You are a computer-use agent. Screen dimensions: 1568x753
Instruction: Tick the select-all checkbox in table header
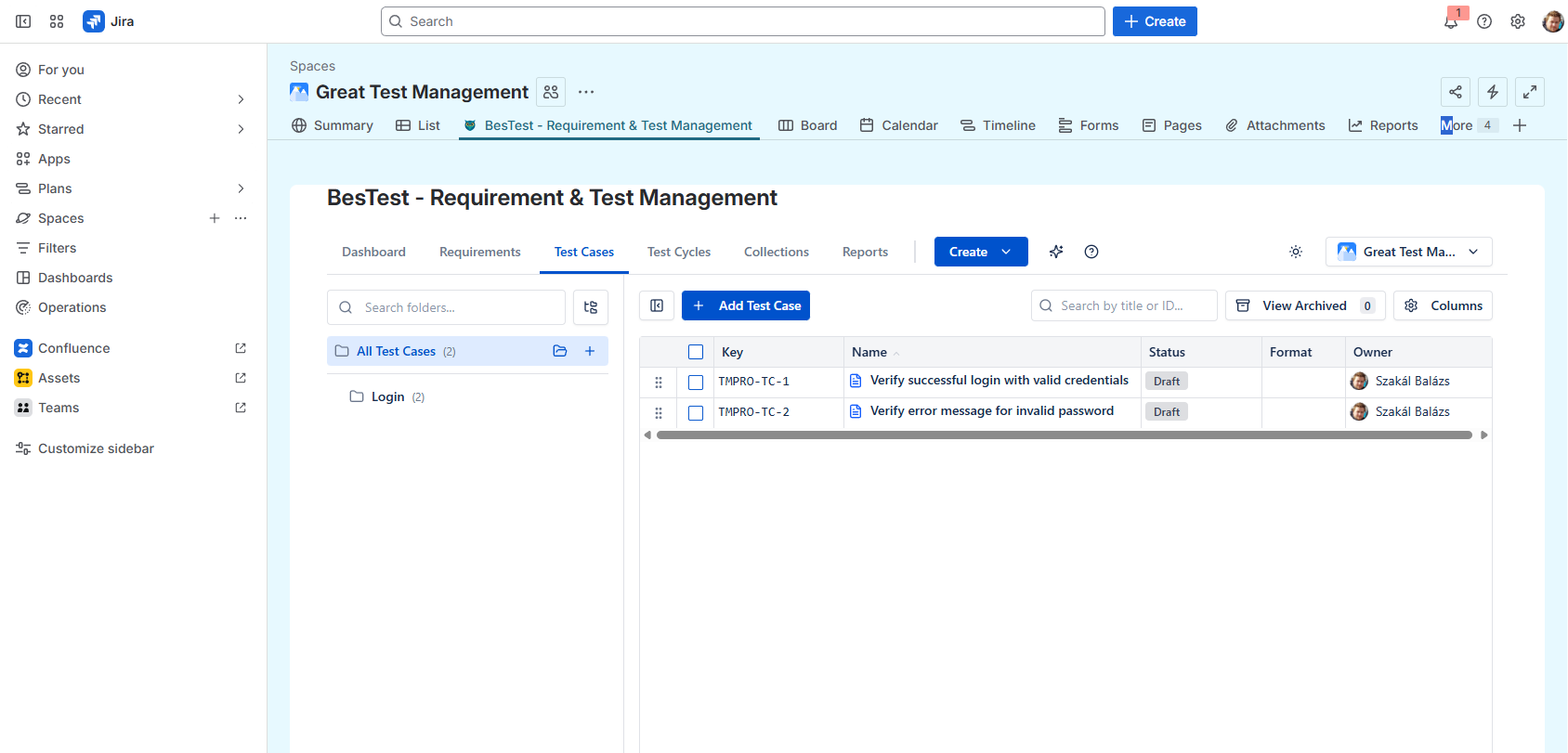coord(696,352)
